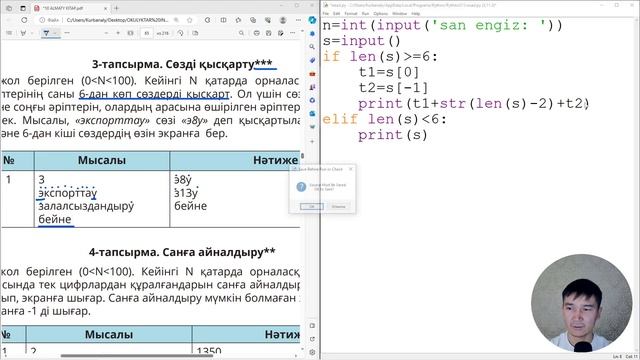
Task: Click the fit to width icon
Action: 131,33
